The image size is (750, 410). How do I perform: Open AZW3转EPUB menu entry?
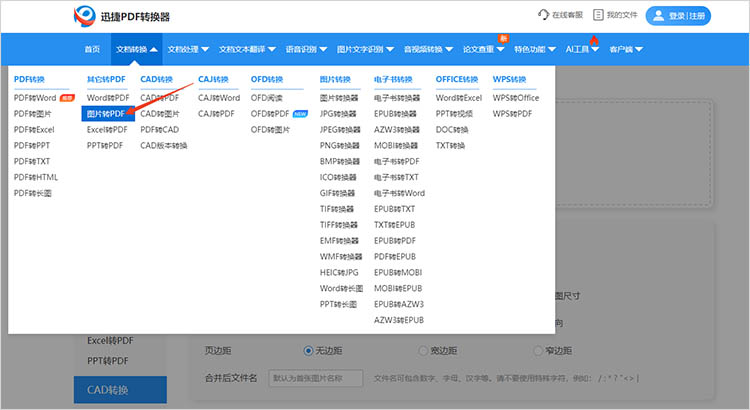(x=399, y=320)
